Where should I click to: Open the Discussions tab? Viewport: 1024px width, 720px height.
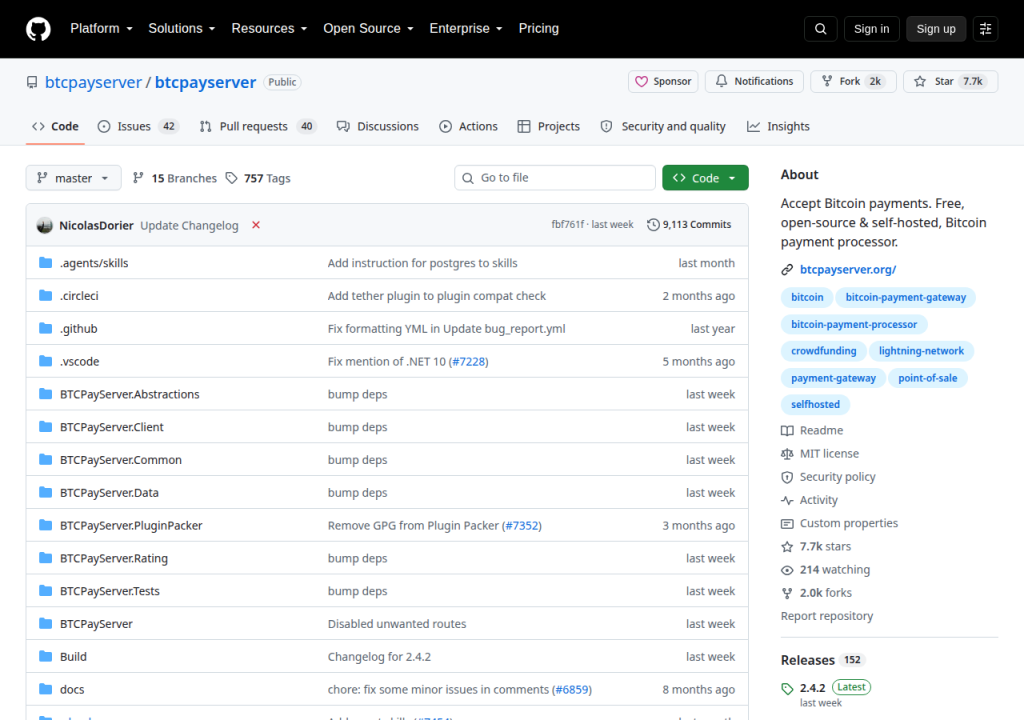click(377, 126)
